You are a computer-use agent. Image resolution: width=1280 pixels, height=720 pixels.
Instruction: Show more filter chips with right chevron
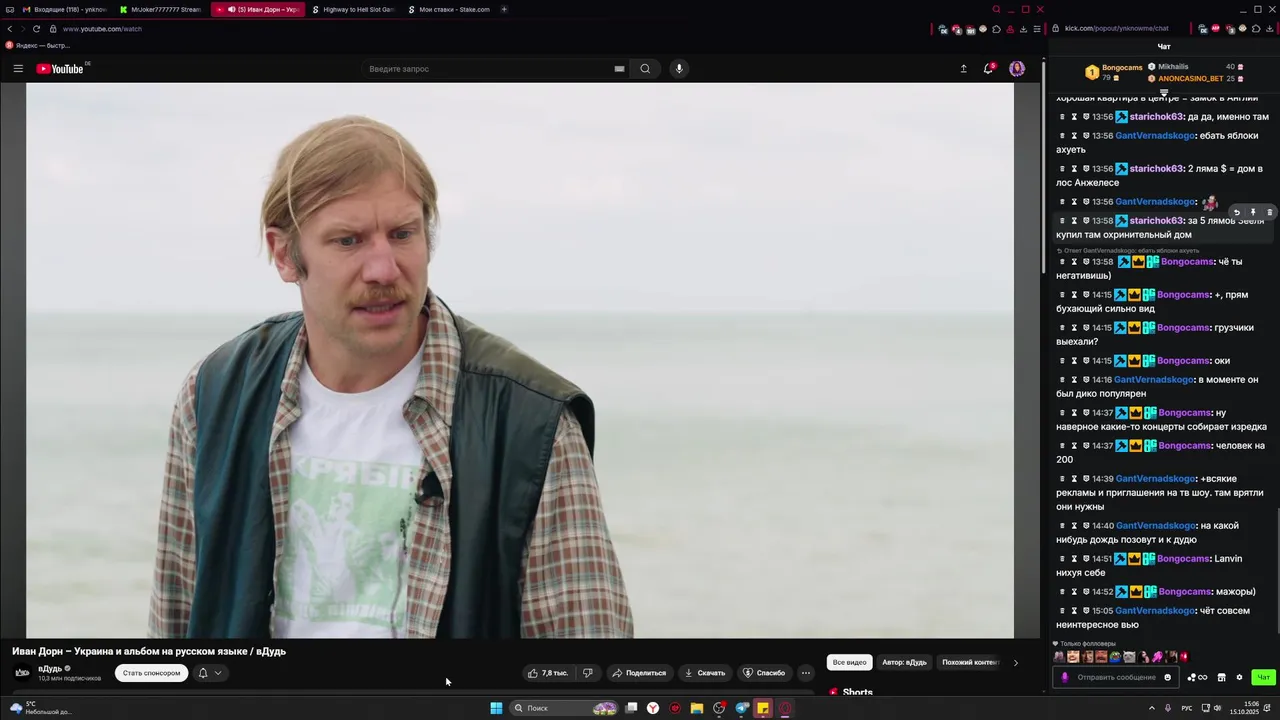point(1016,662)
